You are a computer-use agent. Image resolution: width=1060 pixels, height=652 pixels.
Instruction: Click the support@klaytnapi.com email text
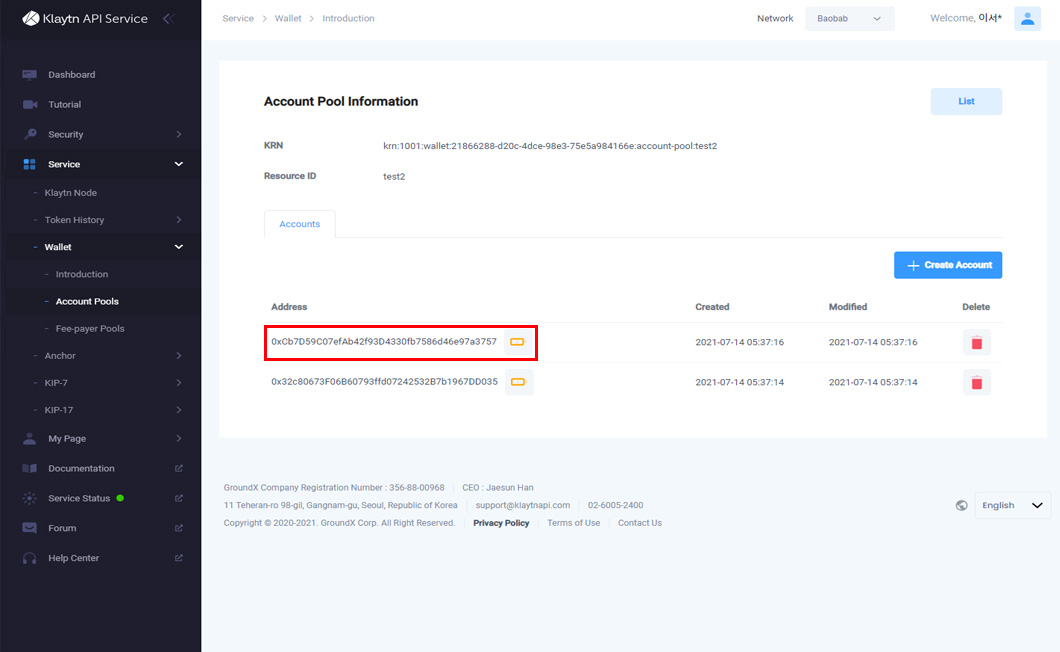coord(523,505)
